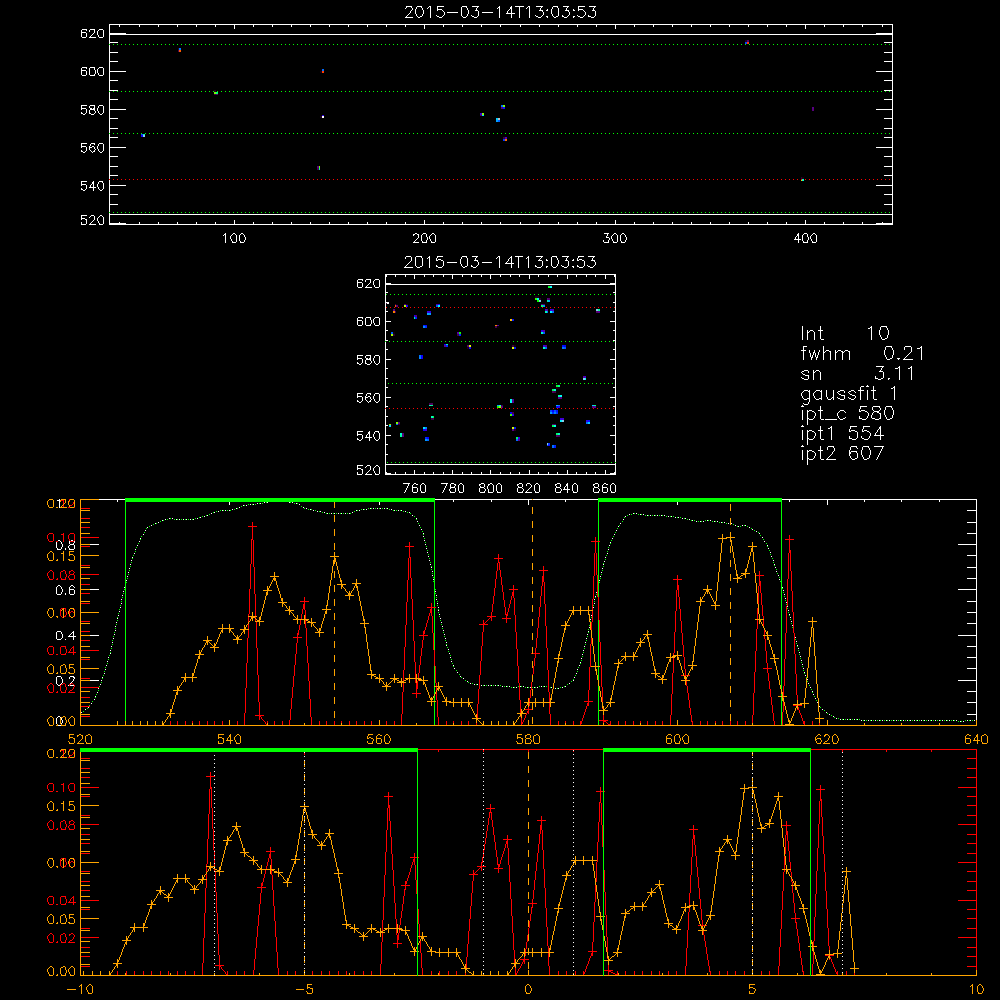
Task: Click x-axis label 620 on third plot
Action: point(827,739)
